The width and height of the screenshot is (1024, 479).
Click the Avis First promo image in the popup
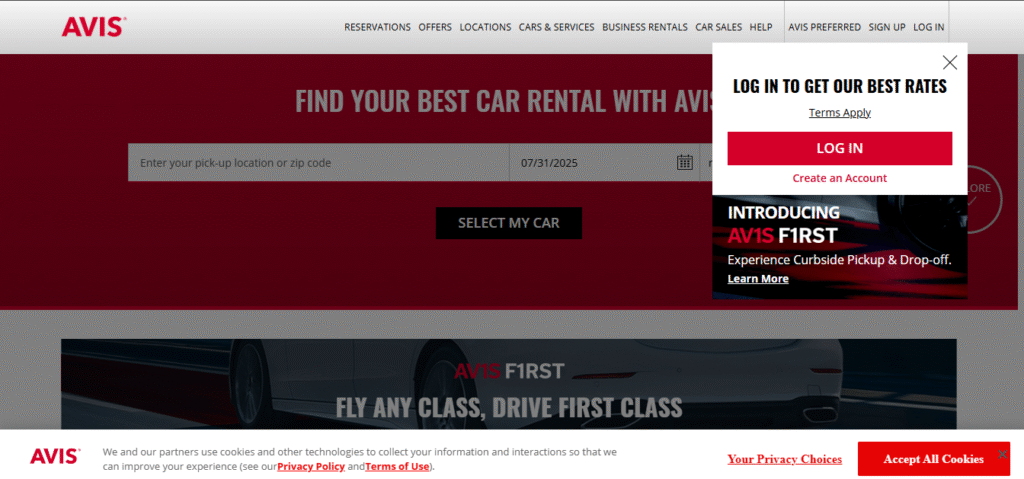pos(840,247)
